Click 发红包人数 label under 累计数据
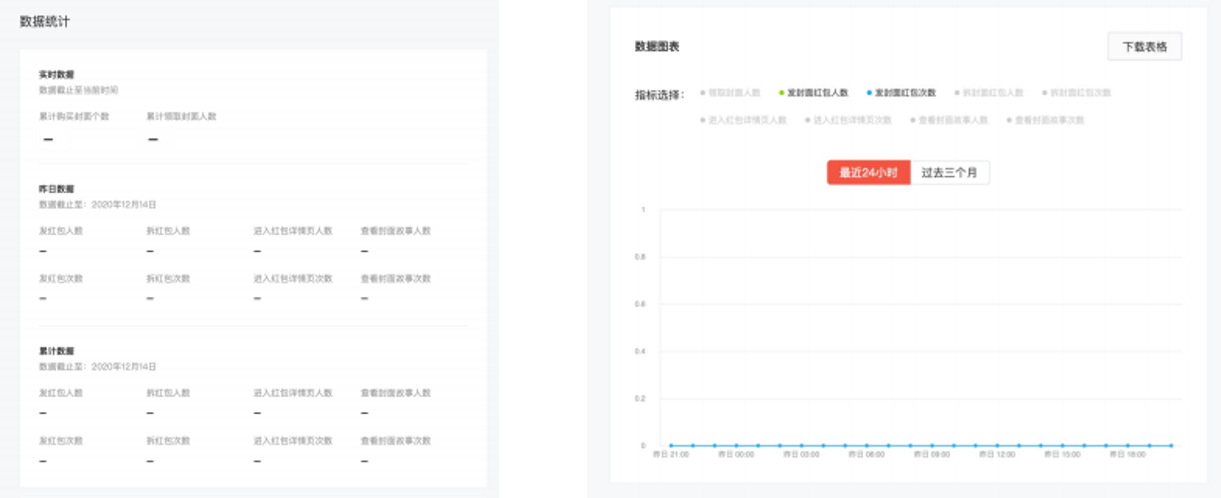 (61, 393)
